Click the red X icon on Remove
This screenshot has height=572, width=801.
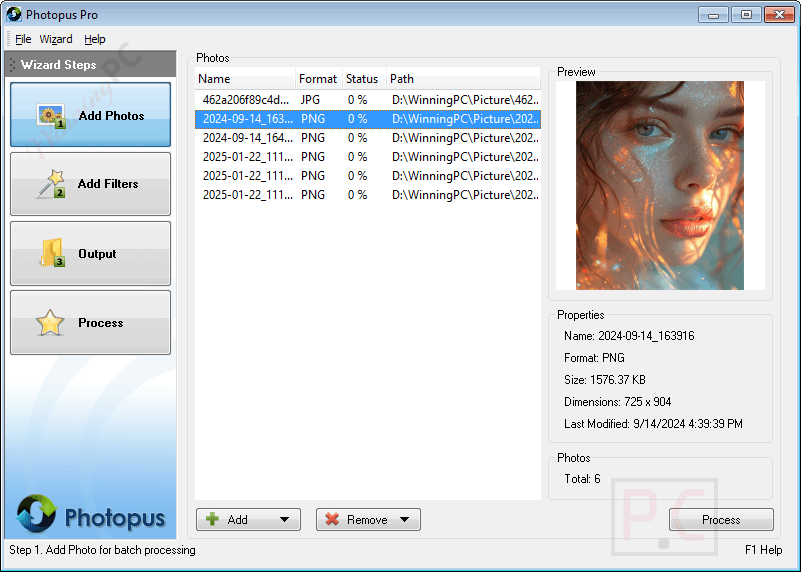[332, 519]
